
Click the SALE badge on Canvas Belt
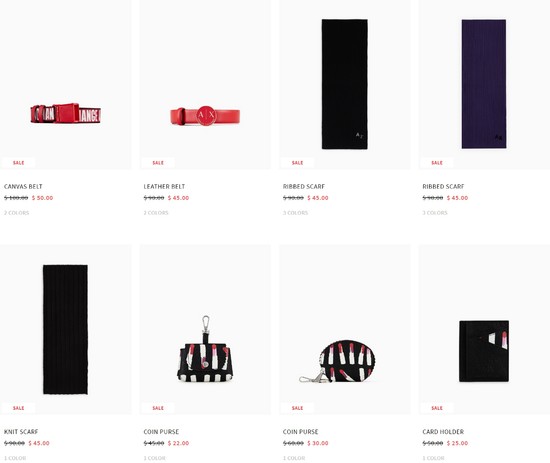coord(18,163)
